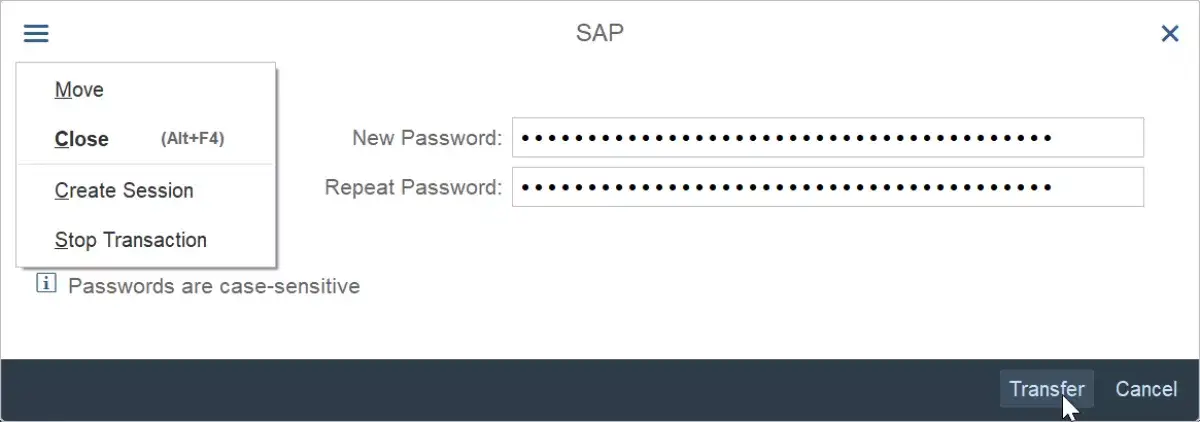
Task: Click the Transfer button
Action: coord(1047,389)
